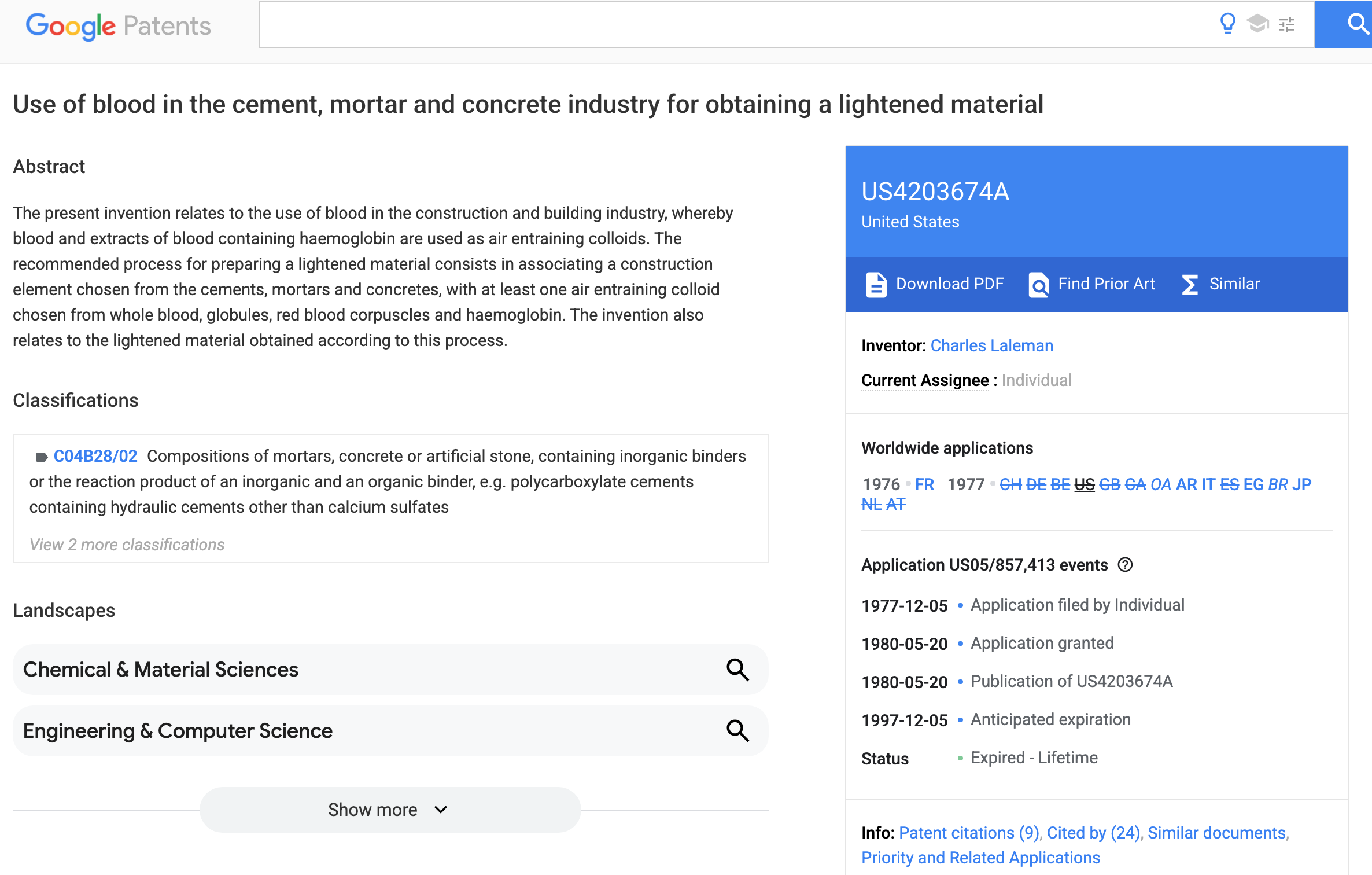Viewport: 1372px width, 875px height.
Task: Click the Publication of US4203674A event
Action: [1072, 682]
